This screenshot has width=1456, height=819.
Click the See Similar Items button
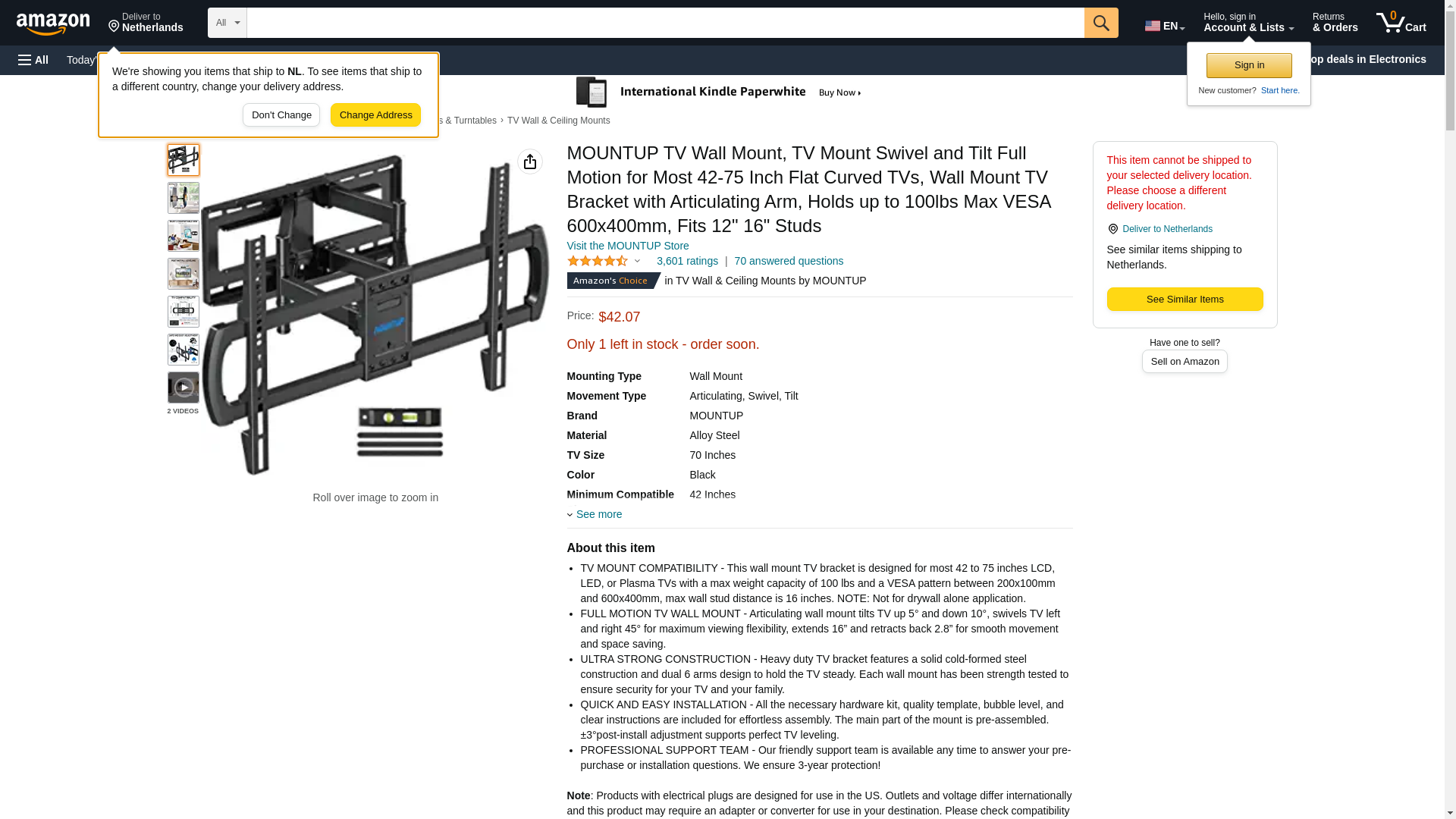pos(1185,300)
